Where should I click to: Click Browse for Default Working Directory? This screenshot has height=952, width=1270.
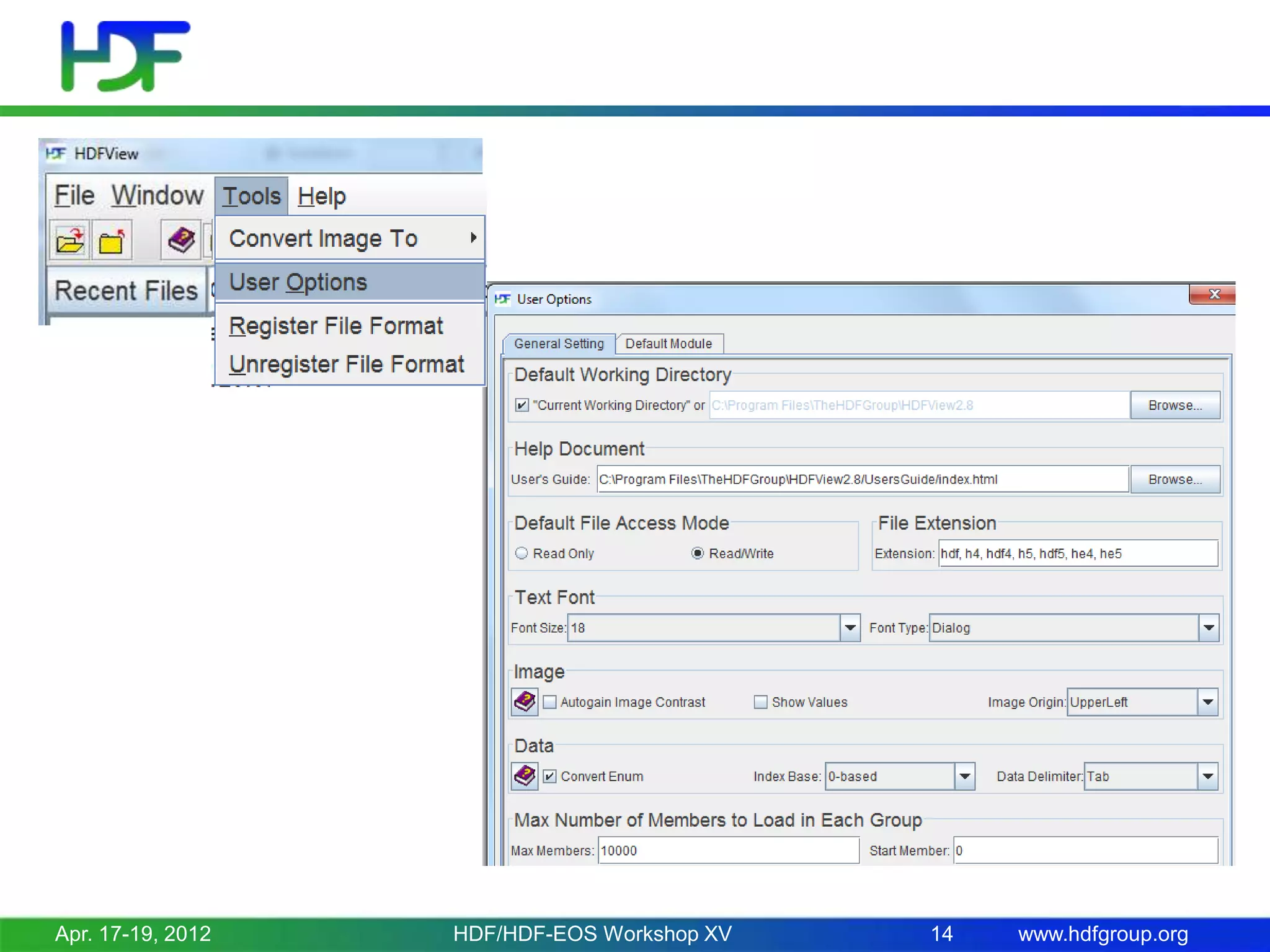coord(1175,405)
